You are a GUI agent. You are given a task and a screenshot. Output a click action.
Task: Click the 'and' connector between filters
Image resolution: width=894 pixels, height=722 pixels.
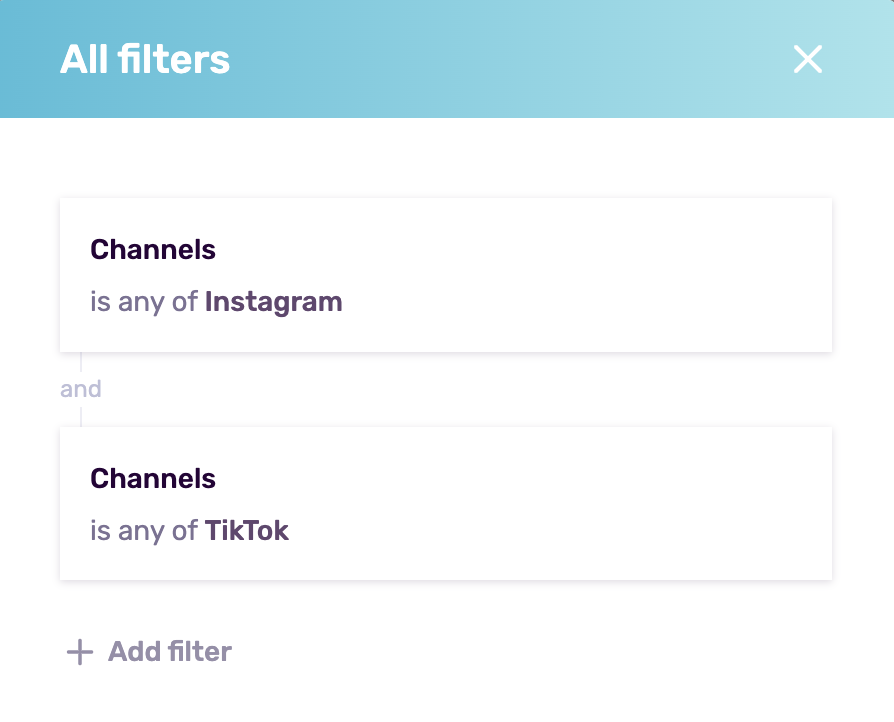81,389
